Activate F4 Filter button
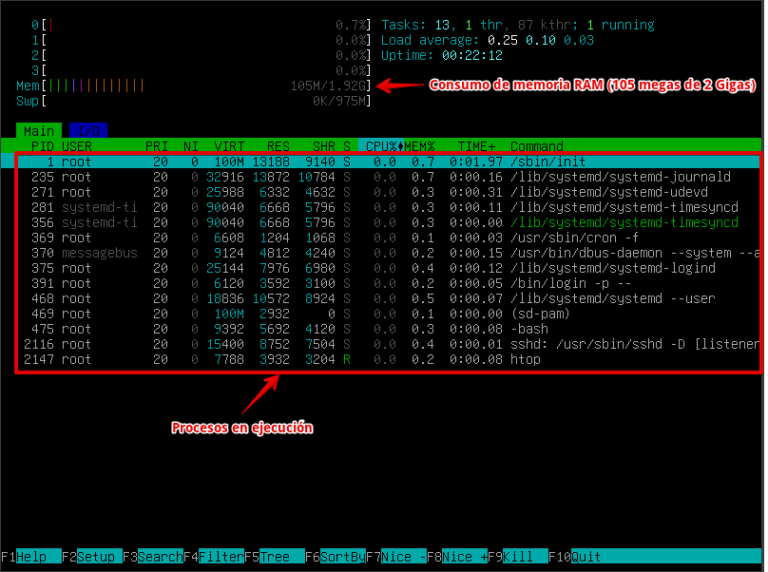This screenshot has width=768, height=572. (x=214, y=557)
